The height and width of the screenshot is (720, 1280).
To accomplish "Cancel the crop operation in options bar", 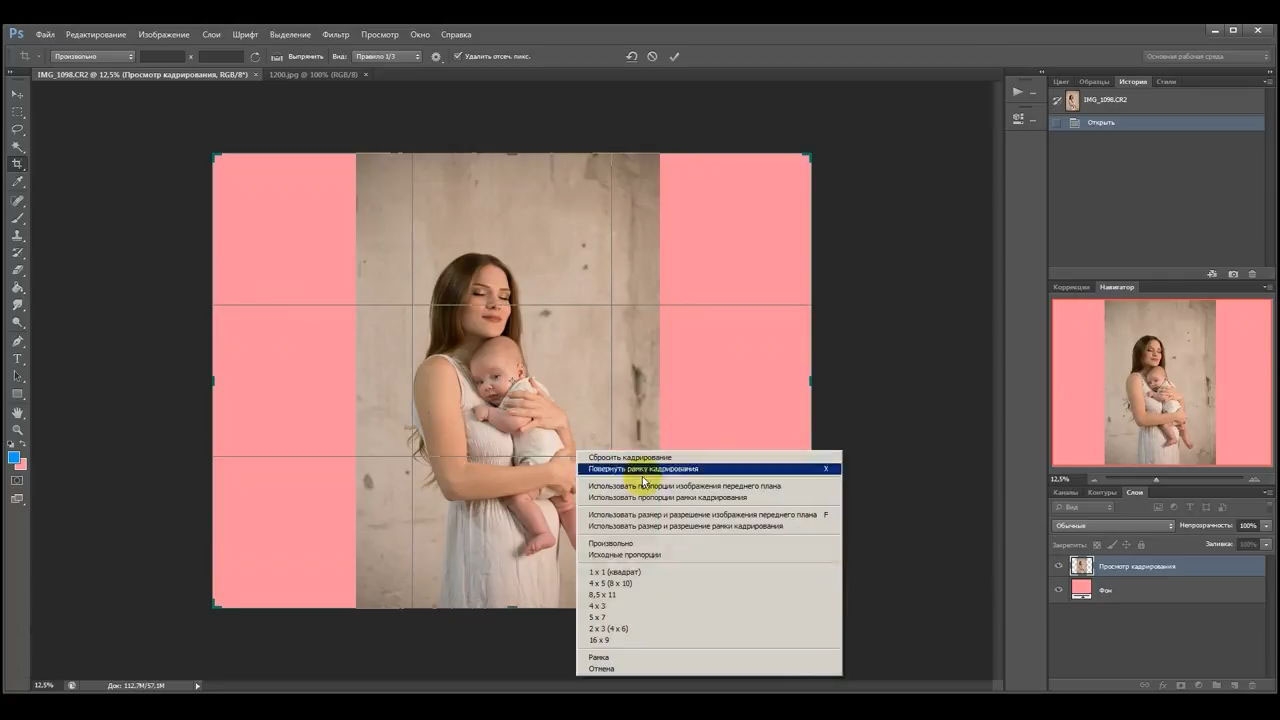I will 652,57.
